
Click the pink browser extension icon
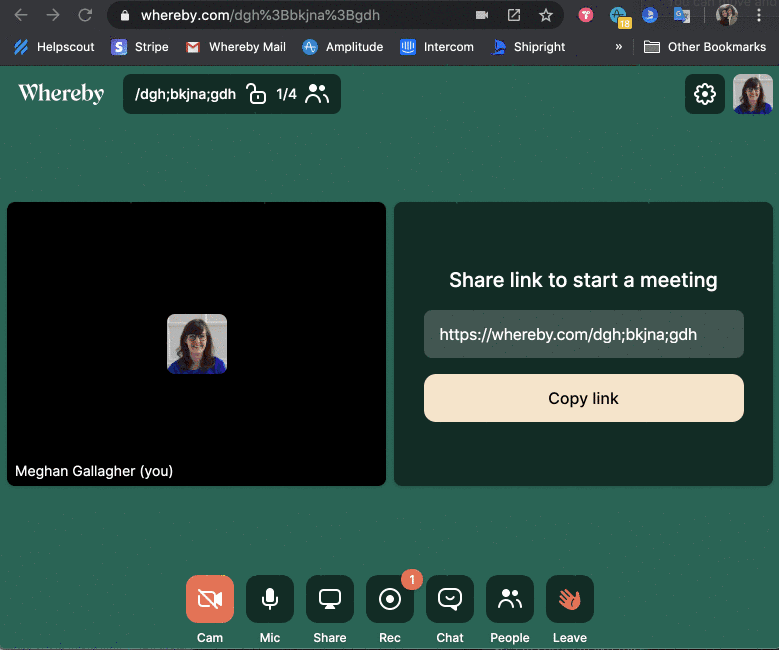click(x=586, y=15)
